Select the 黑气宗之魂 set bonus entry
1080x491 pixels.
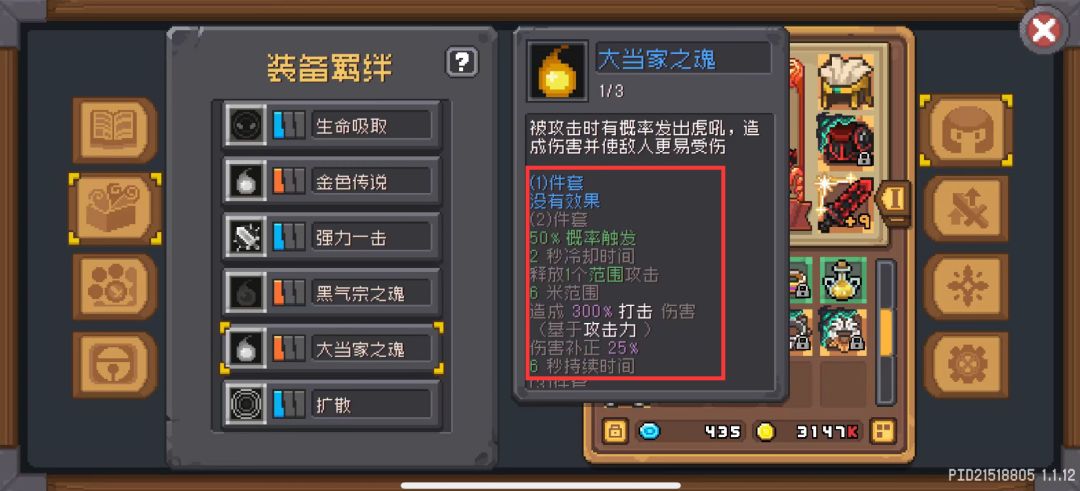331,293
